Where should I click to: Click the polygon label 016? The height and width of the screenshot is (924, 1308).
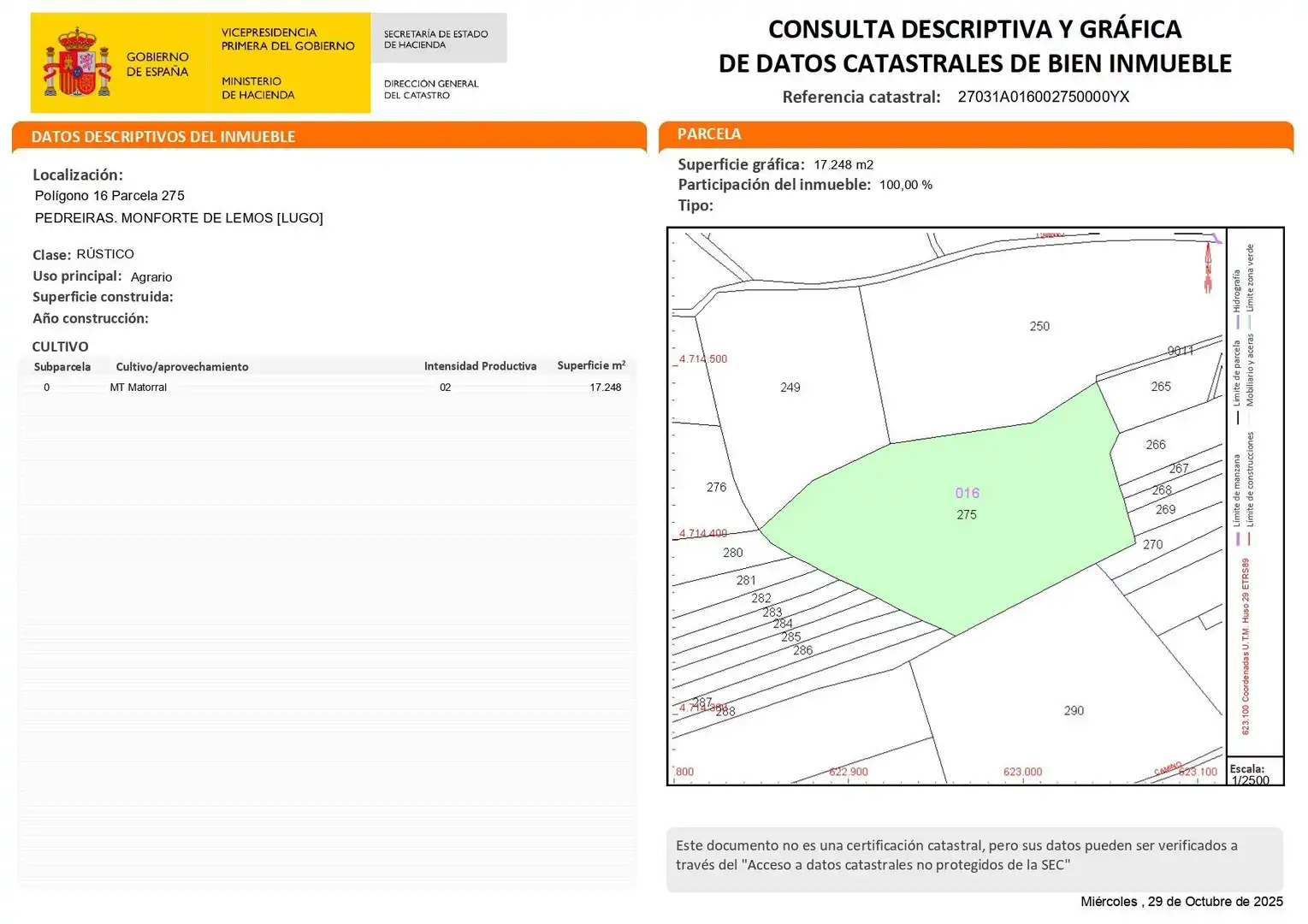point(968,493)
